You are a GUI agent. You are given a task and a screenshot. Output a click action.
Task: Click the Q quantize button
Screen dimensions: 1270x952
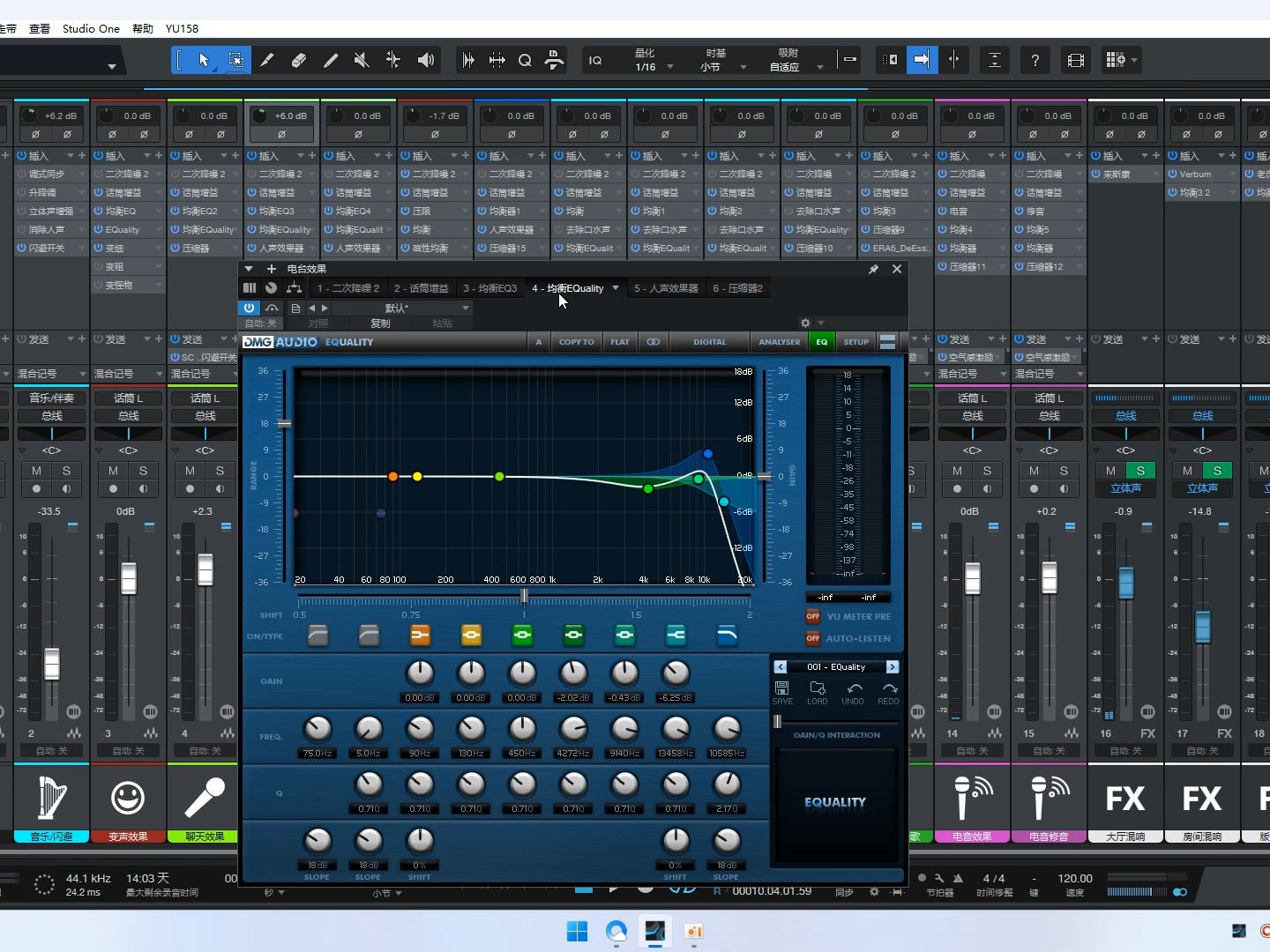pyautogui.click(x=525, y=60)
